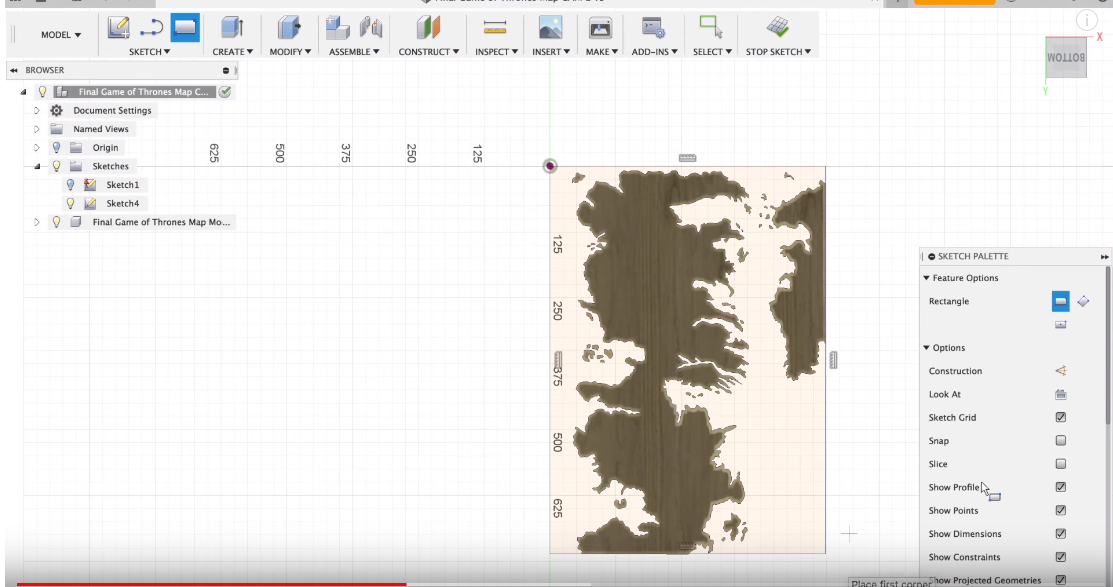Click the Look At icon
The height and width of the screenshot is (587, 1113).
tap(1060, 394)
